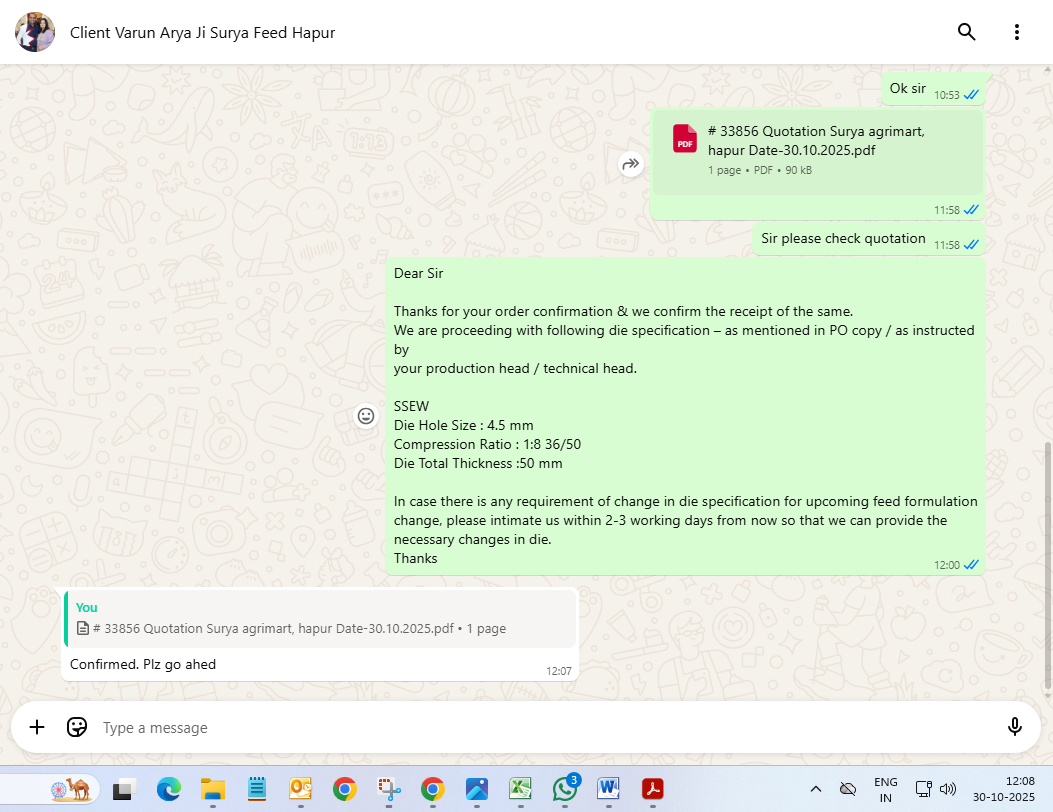
Task: Open WhatsApp from the taskbar
Action: click(x=565, y=790)
